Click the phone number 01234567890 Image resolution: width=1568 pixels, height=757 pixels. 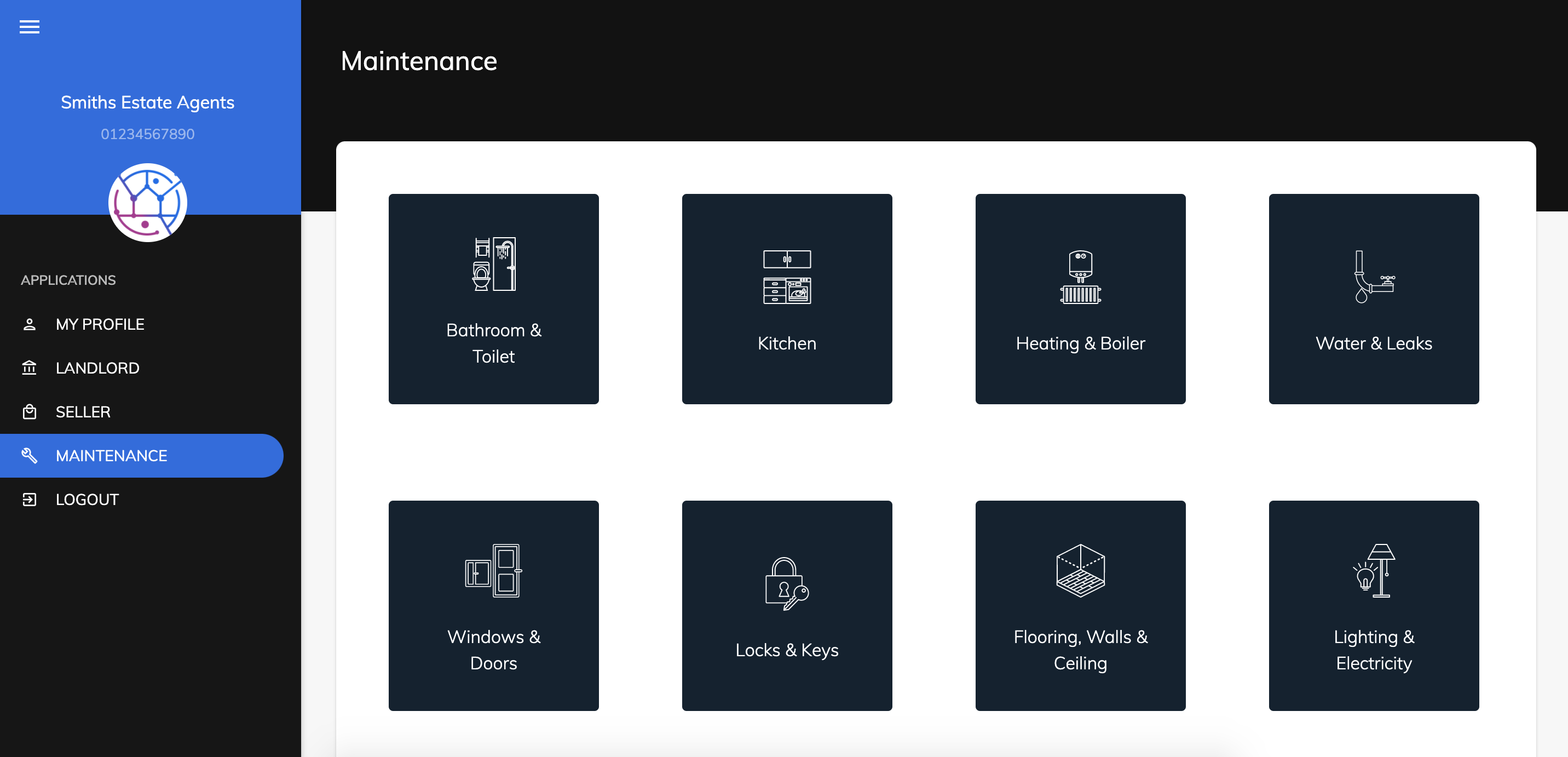[x=147, y=134]
